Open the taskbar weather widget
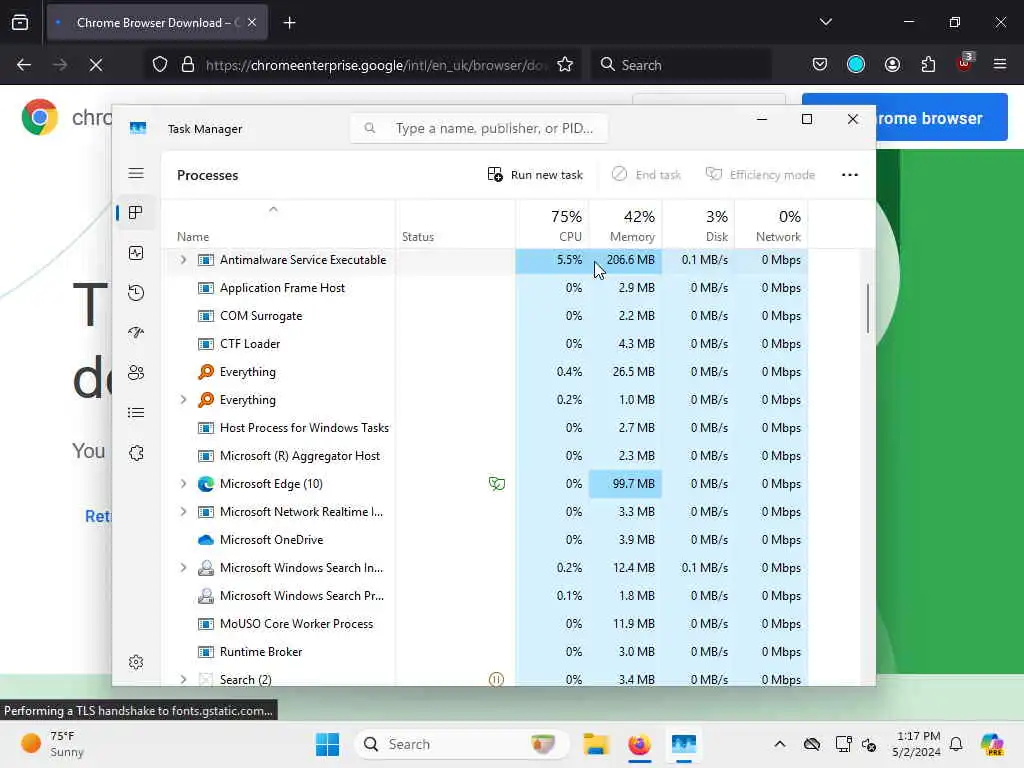This screenshot has height=768, width=1024. pyautogui.click(x=54, y=744)
